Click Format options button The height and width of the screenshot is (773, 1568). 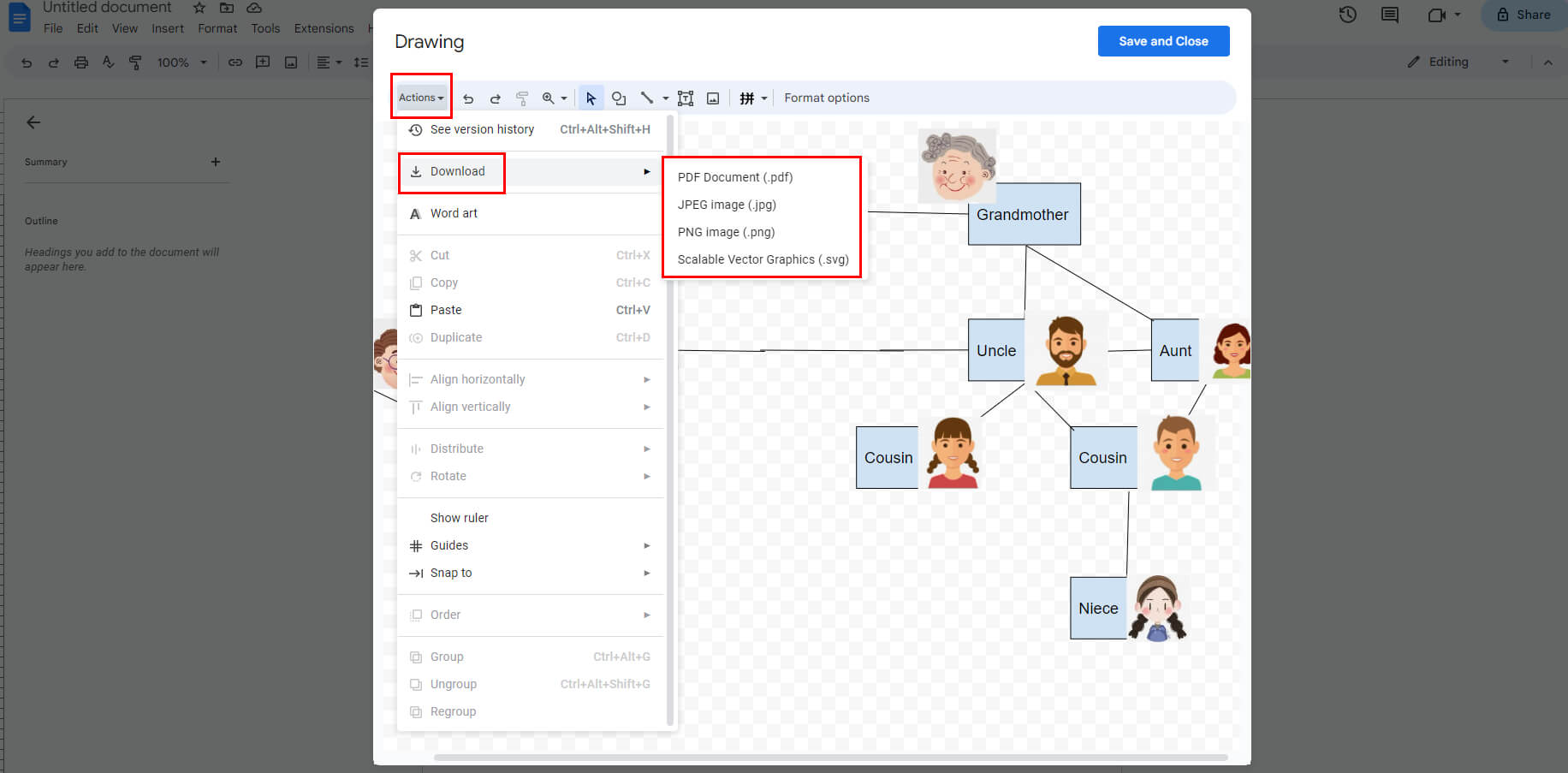pyautogui.click(x=826, y=98)
